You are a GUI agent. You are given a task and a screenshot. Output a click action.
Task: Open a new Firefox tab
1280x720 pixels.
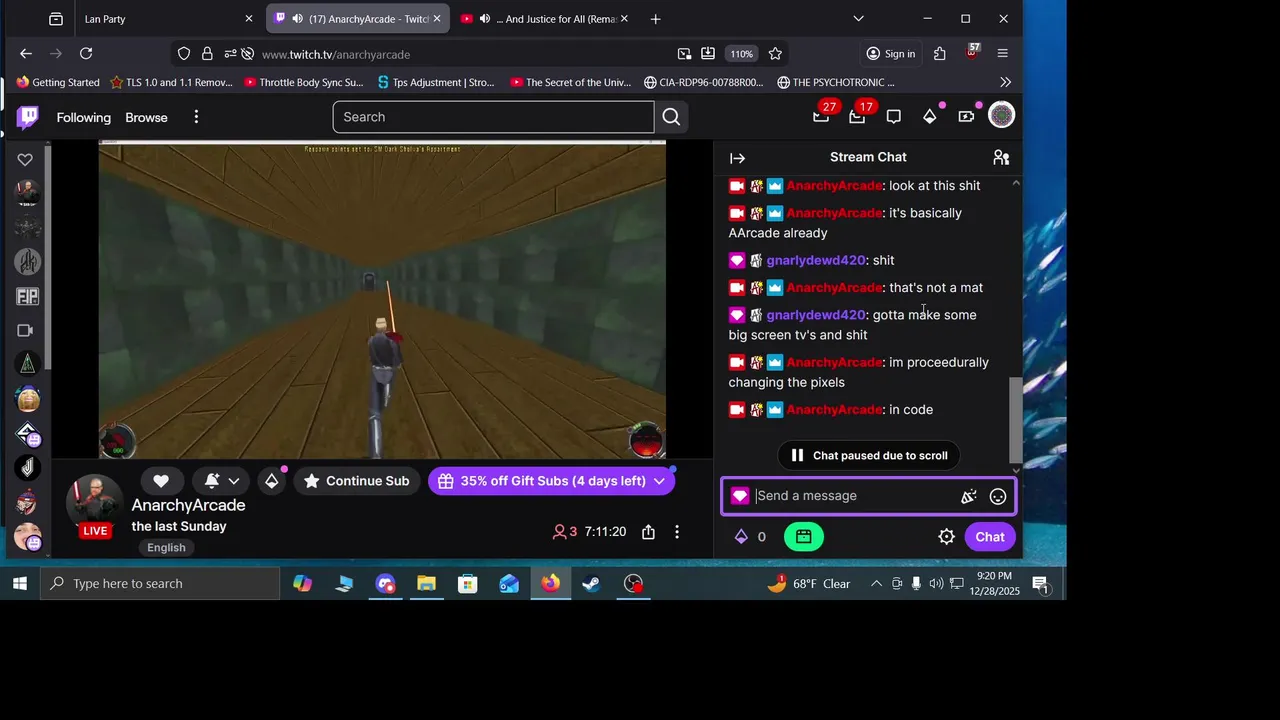tap(655, 19)
